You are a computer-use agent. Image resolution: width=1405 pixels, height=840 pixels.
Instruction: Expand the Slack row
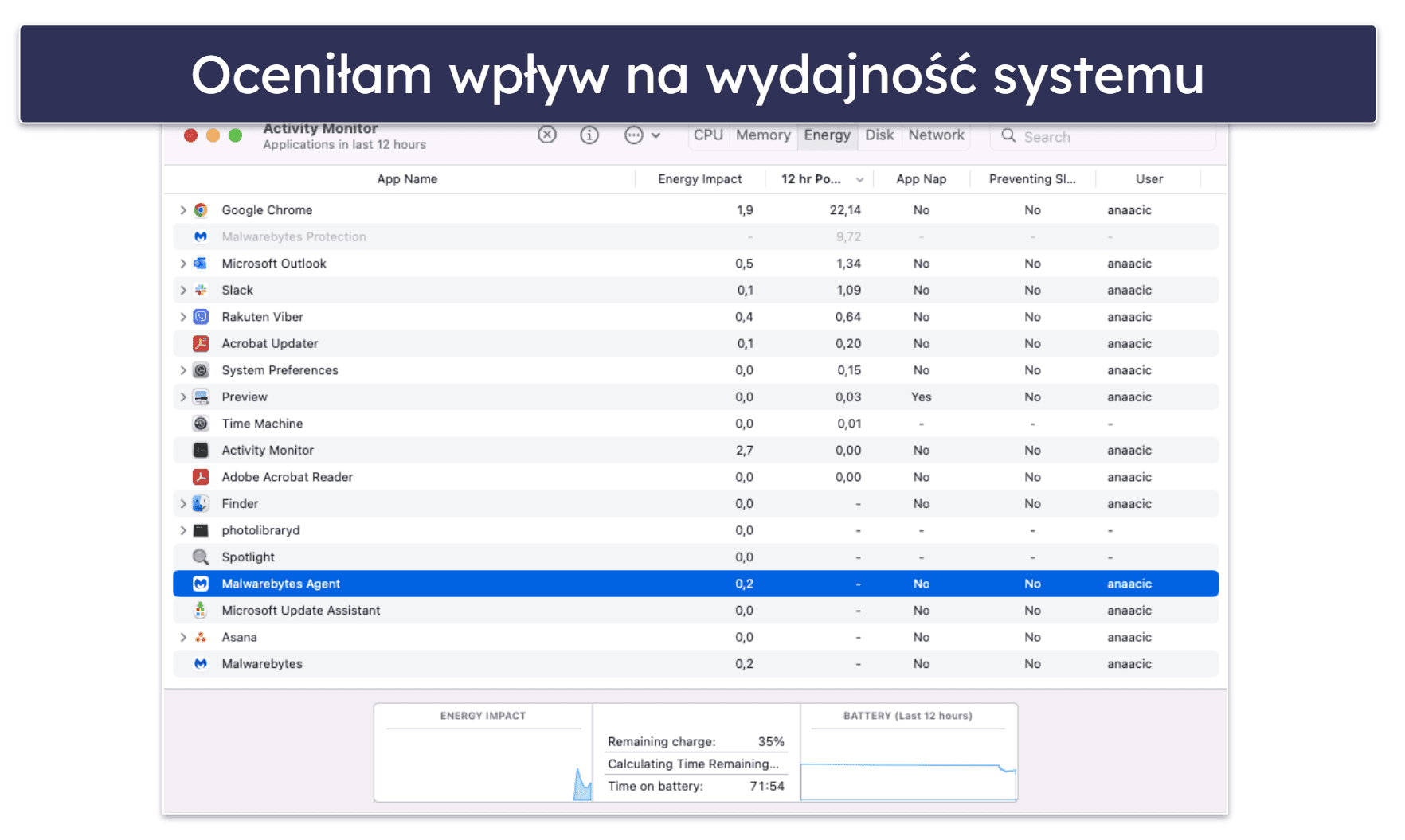click(x=183, y=290)
